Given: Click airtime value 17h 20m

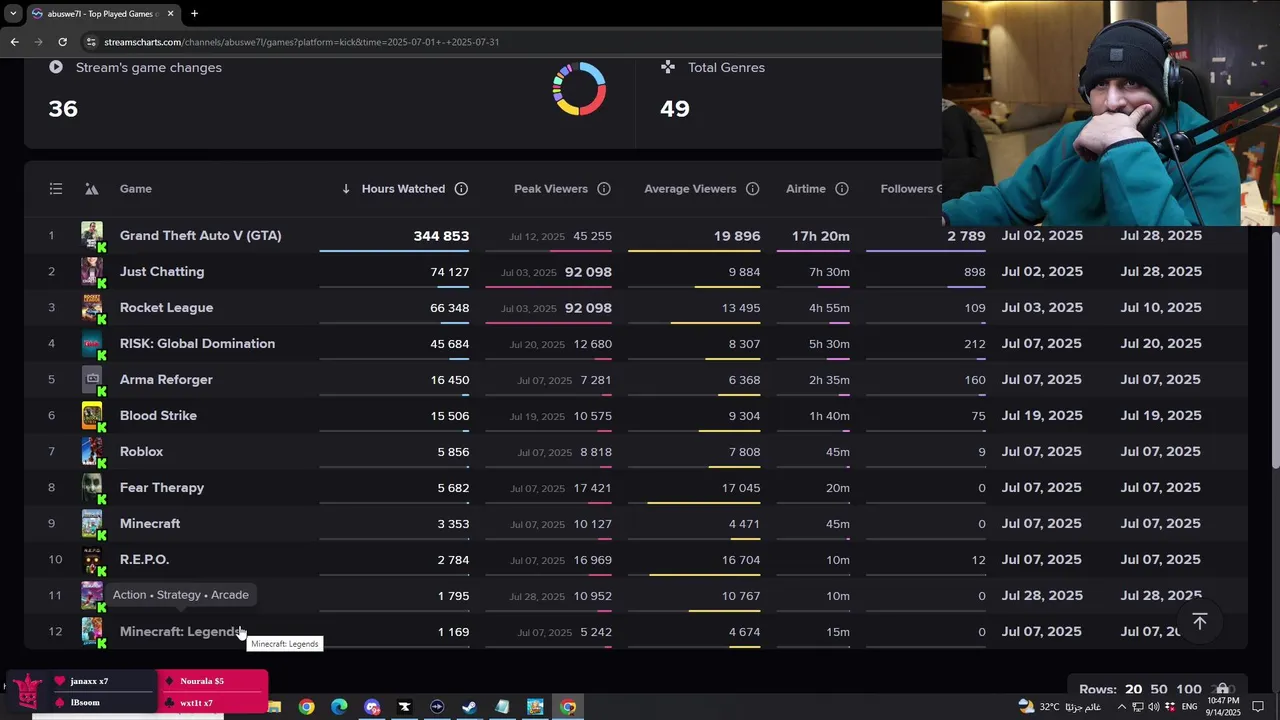Looking at the screenshot, I should [821, 236].
